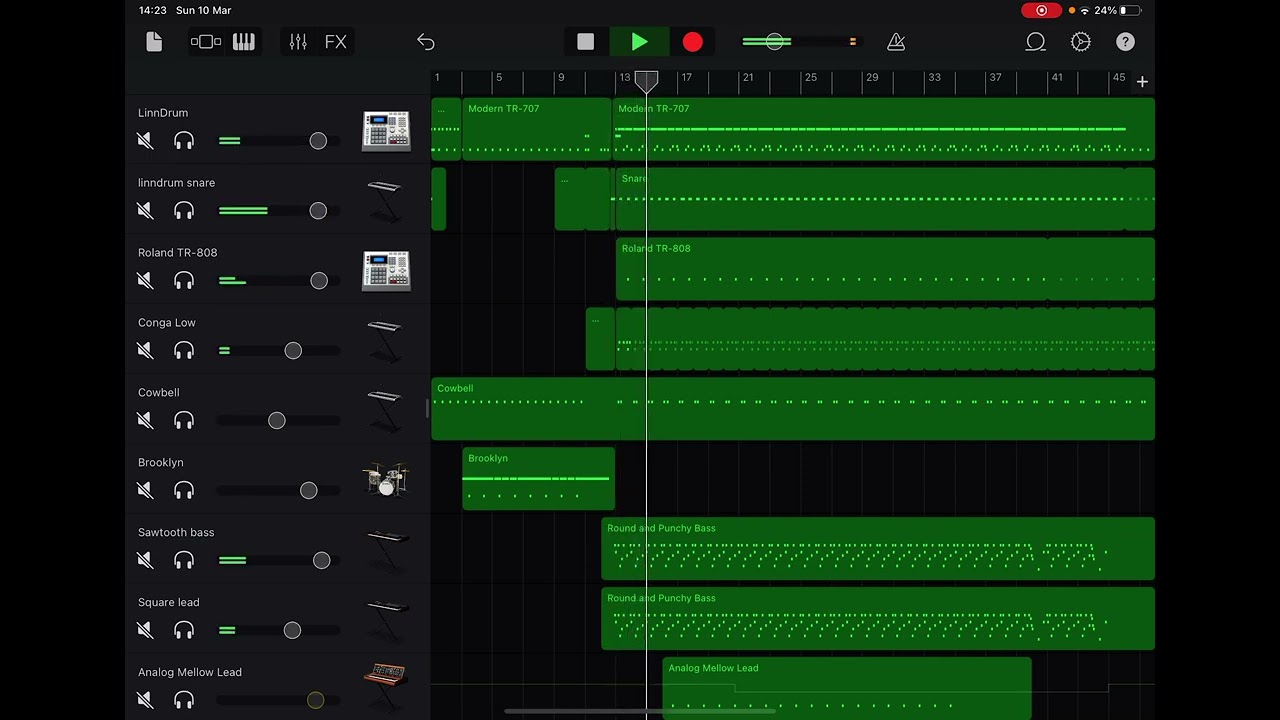Adjust the LinnDrum volume slider knob
The height and width of the screenshot is (720, 1280).
tap(318, 141)
